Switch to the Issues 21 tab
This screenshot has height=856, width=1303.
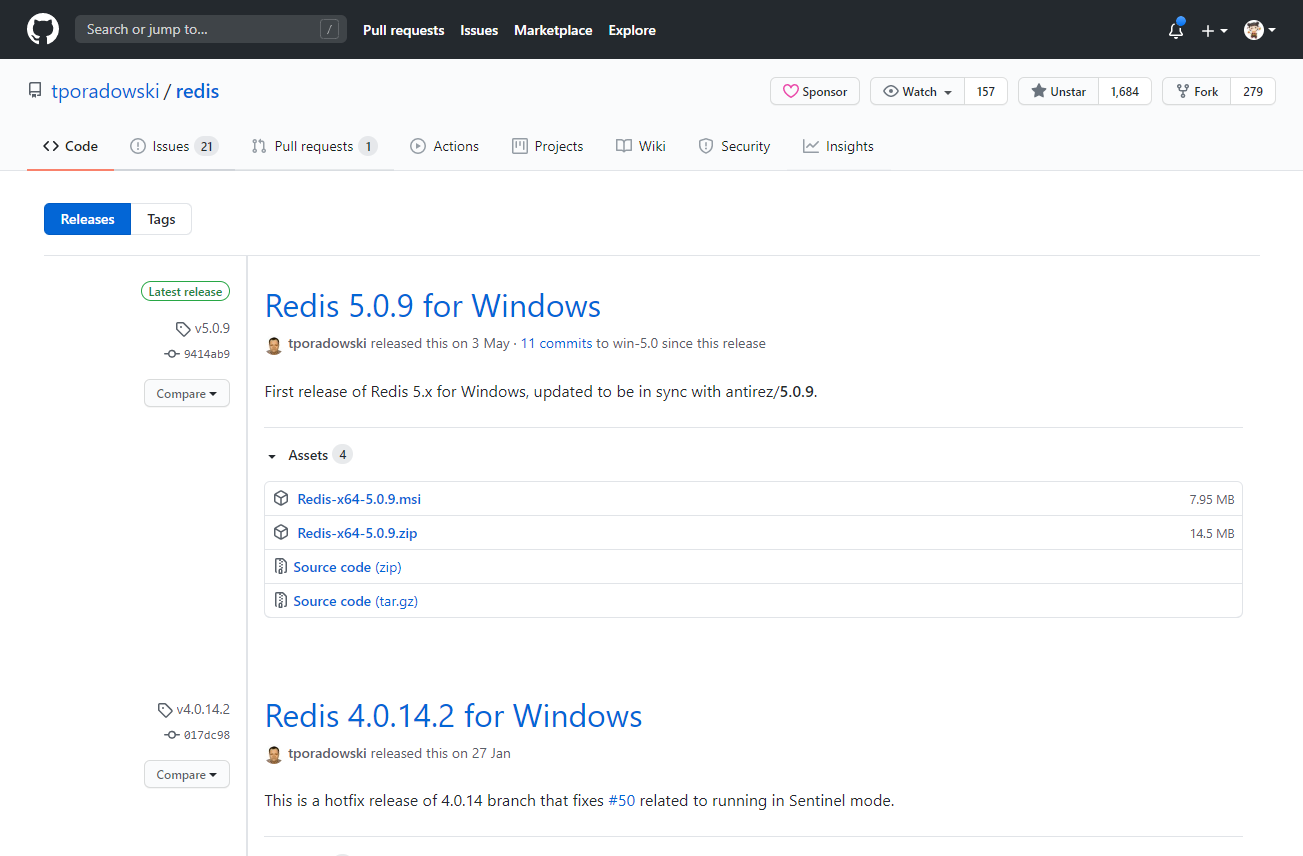point(174,146)
